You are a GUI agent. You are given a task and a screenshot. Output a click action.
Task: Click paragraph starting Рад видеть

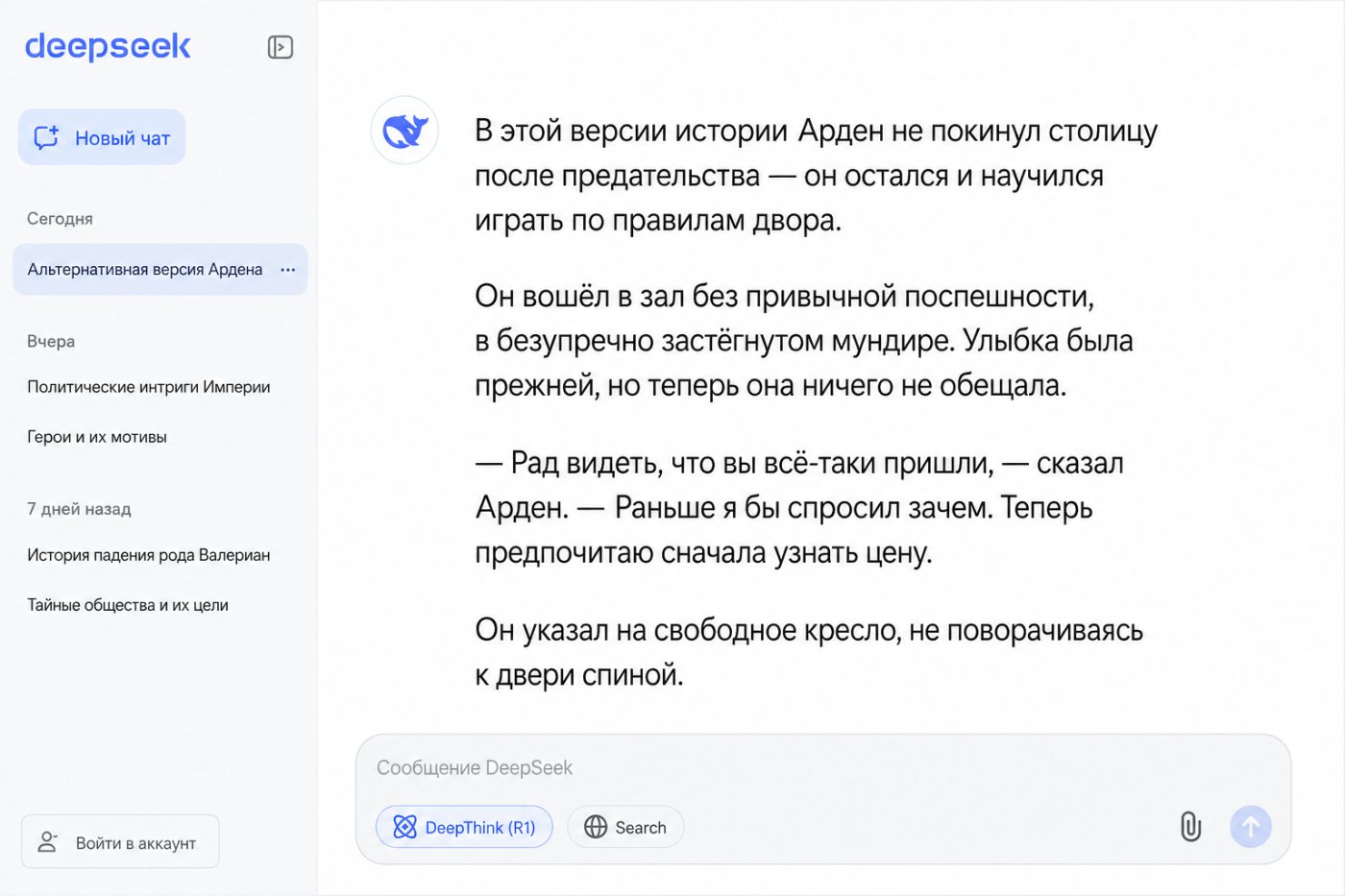point(799,508)
